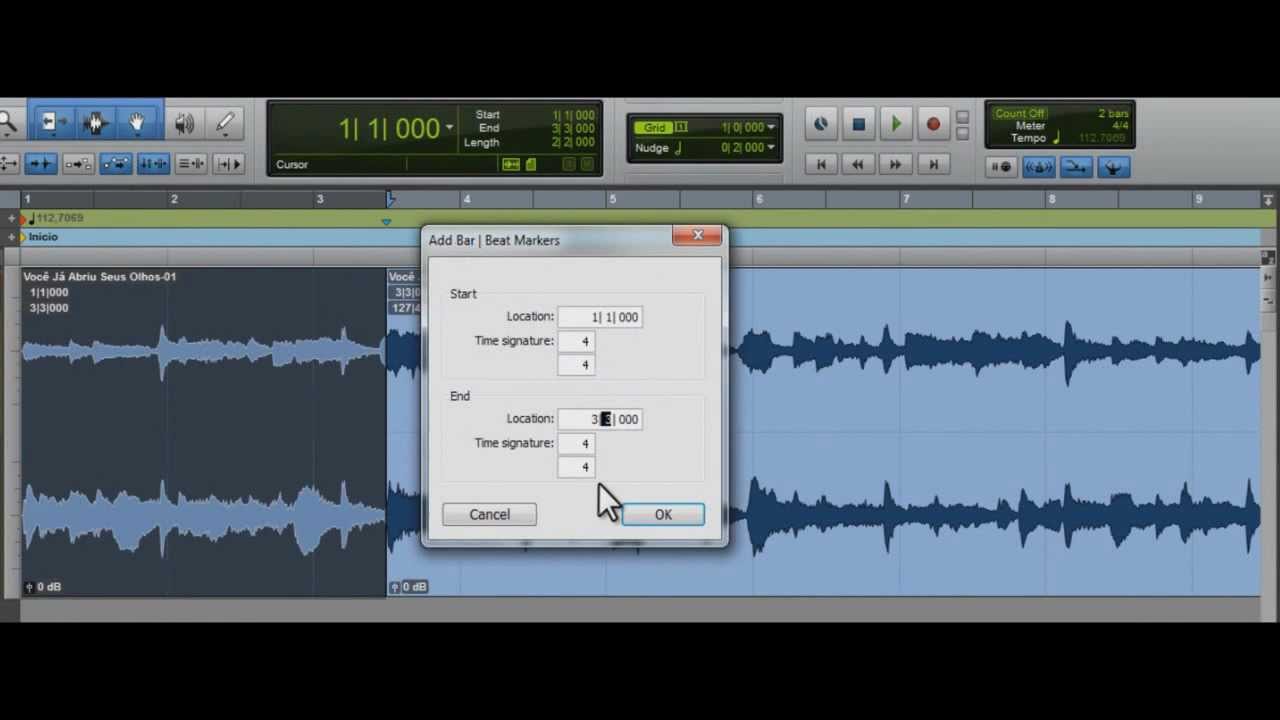The height and width of the screenshot is (720, 1280).
Task: Toggle Wait for Note button
Action: [1001, 167]
